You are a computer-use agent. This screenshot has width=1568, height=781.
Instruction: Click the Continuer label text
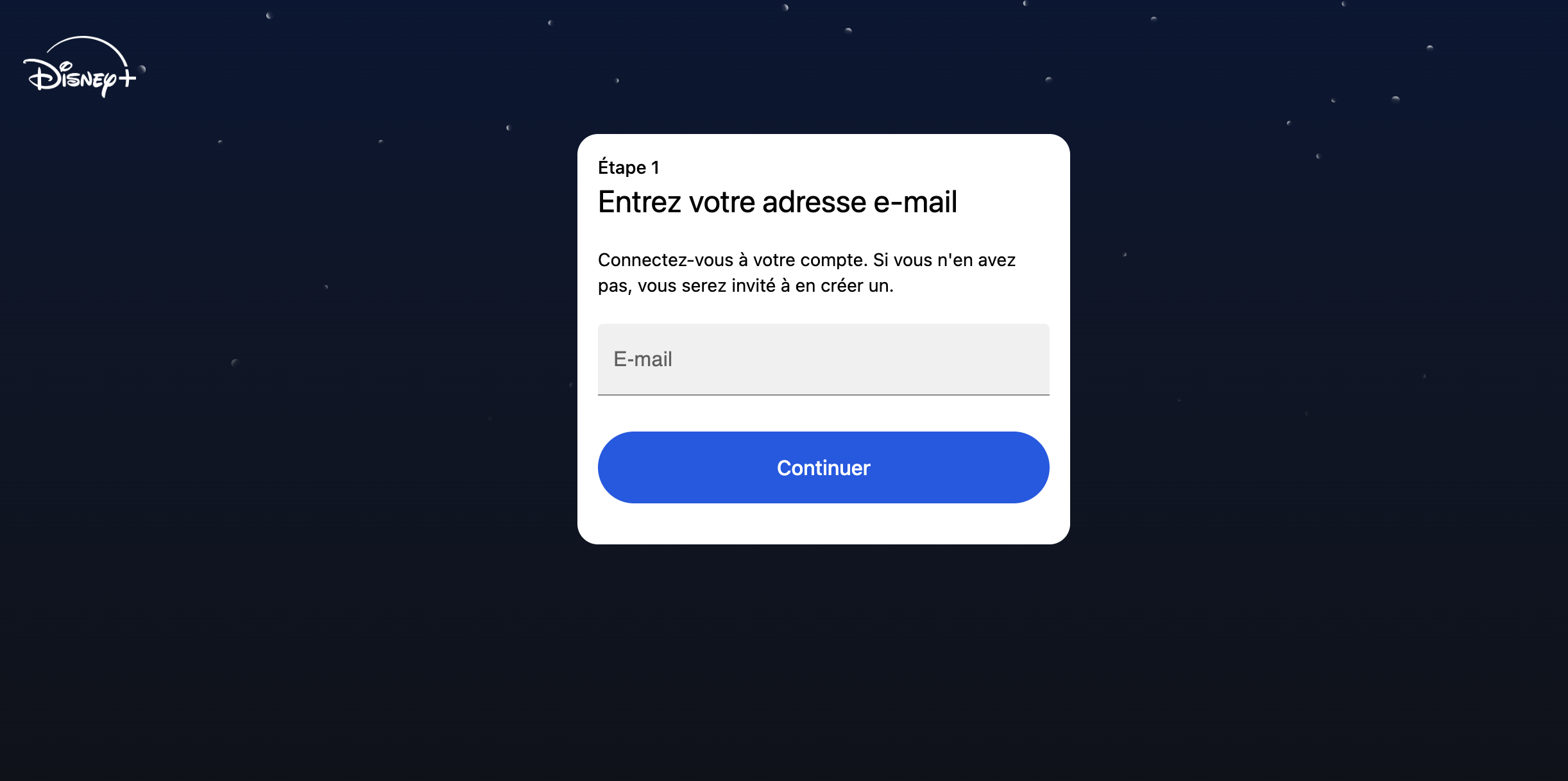click(x=823, y=468)
